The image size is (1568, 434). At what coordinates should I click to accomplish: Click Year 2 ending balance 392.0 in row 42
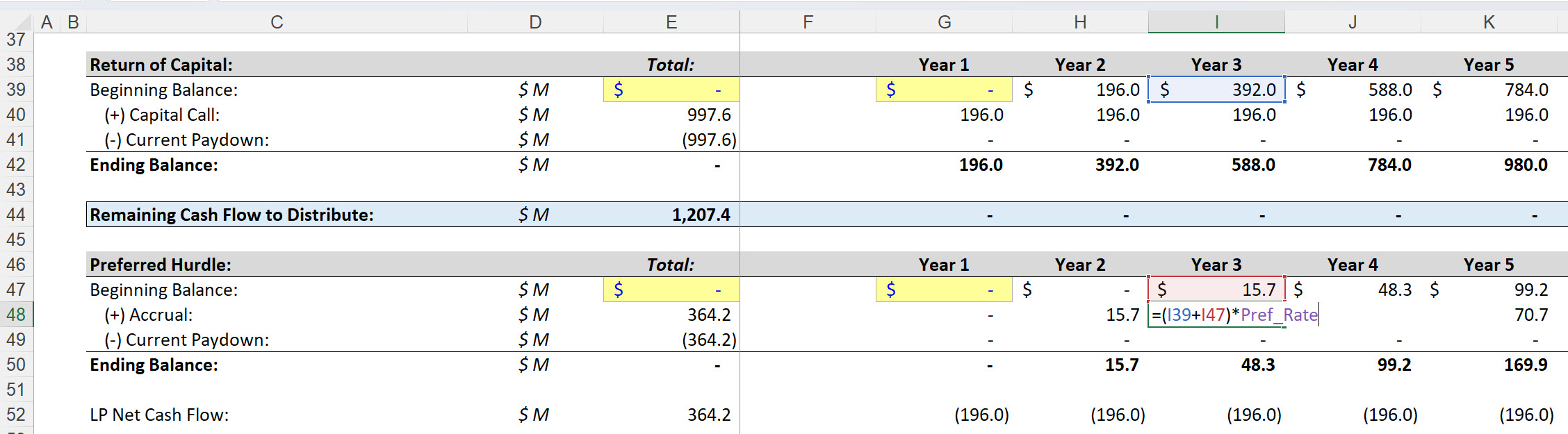coord(1117,165)
